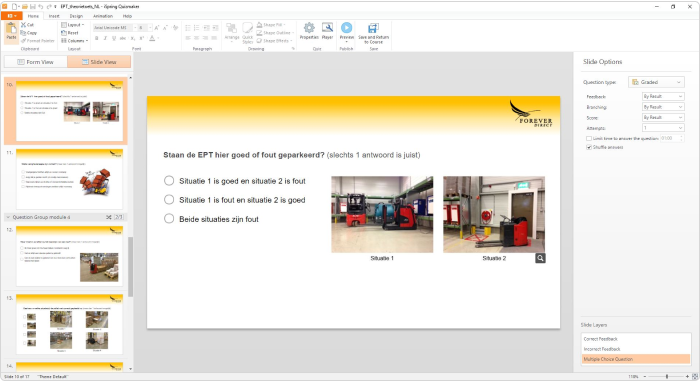Click the Format Painter tool
Viewport: 700px width, 381px height.
point(38,41)
